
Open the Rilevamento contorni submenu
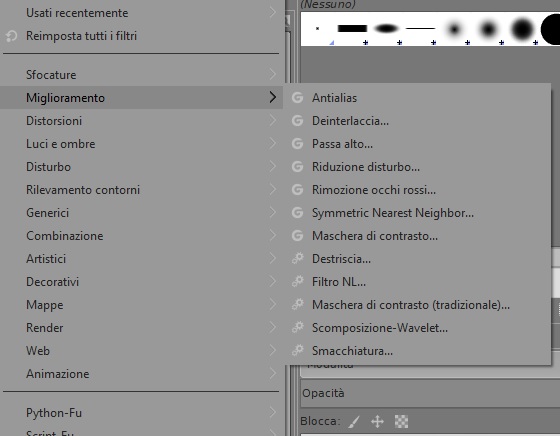coord(141,190)
